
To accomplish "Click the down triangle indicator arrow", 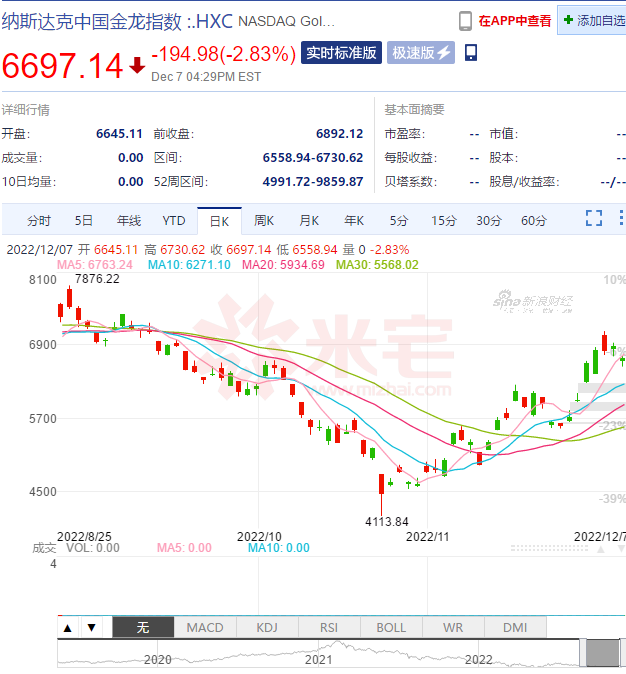I will point(92,628).
